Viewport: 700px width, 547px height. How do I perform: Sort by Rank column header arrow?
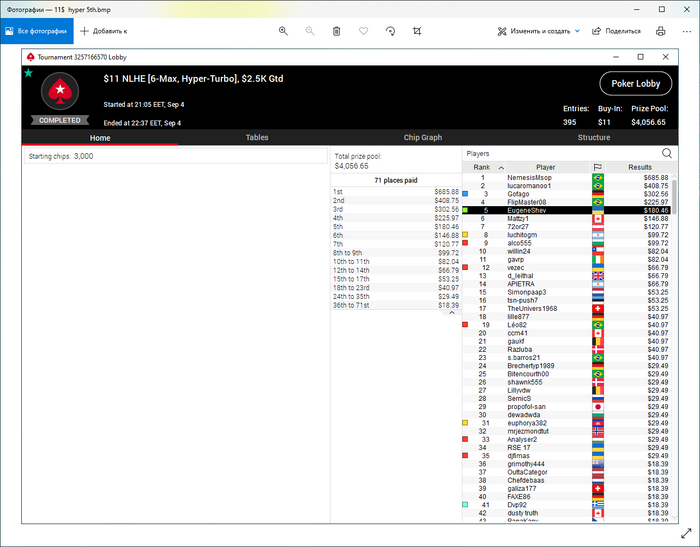tap(501, 167)
